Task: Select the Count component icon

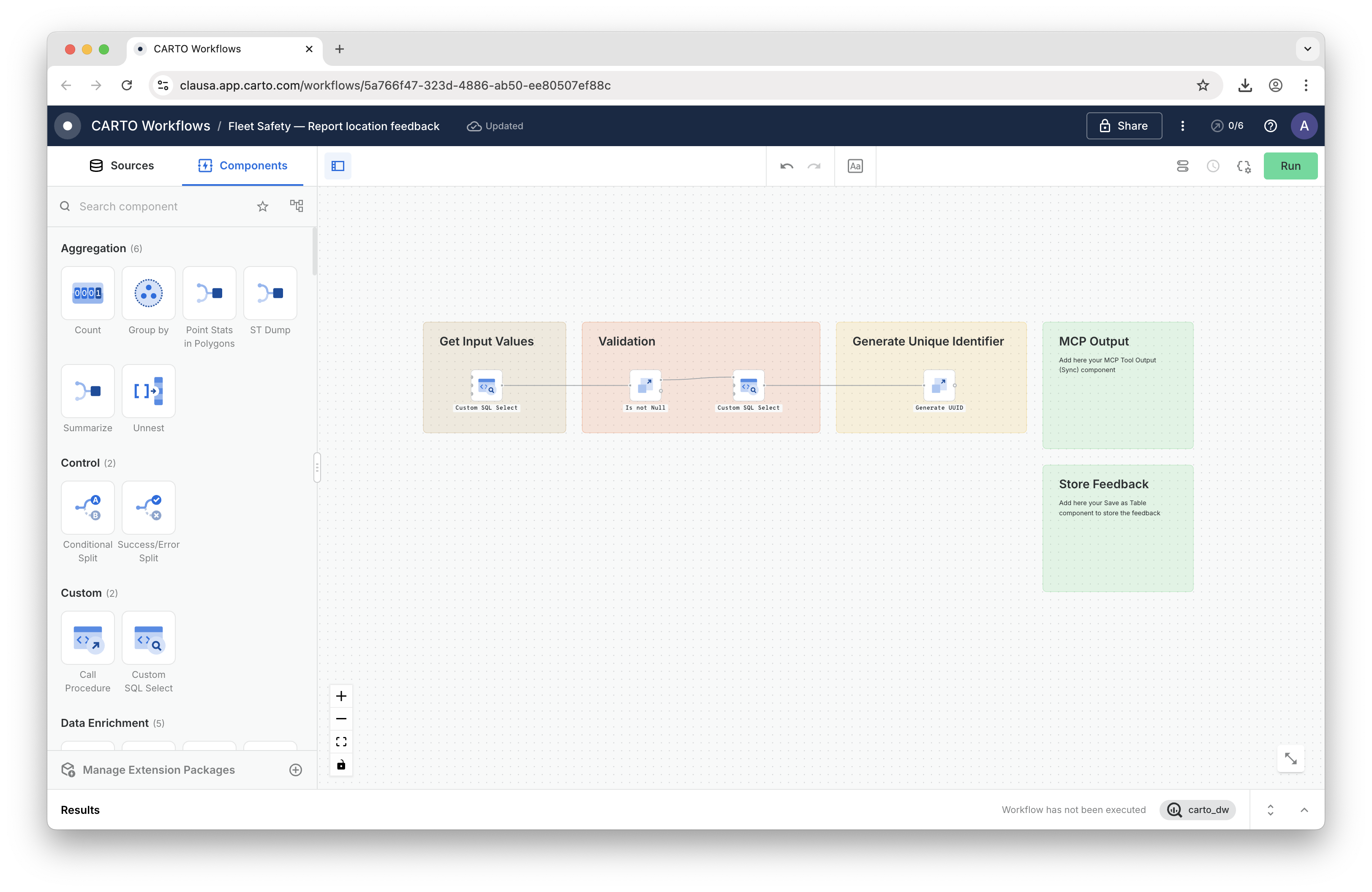Action: (x=87, y=293)
